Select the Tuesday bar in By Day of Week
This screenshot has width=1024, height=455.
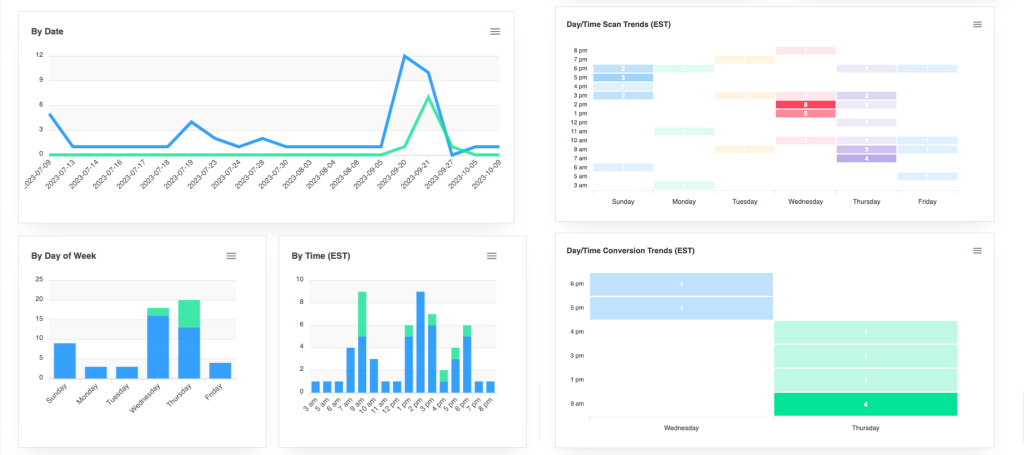coord(127,372)
